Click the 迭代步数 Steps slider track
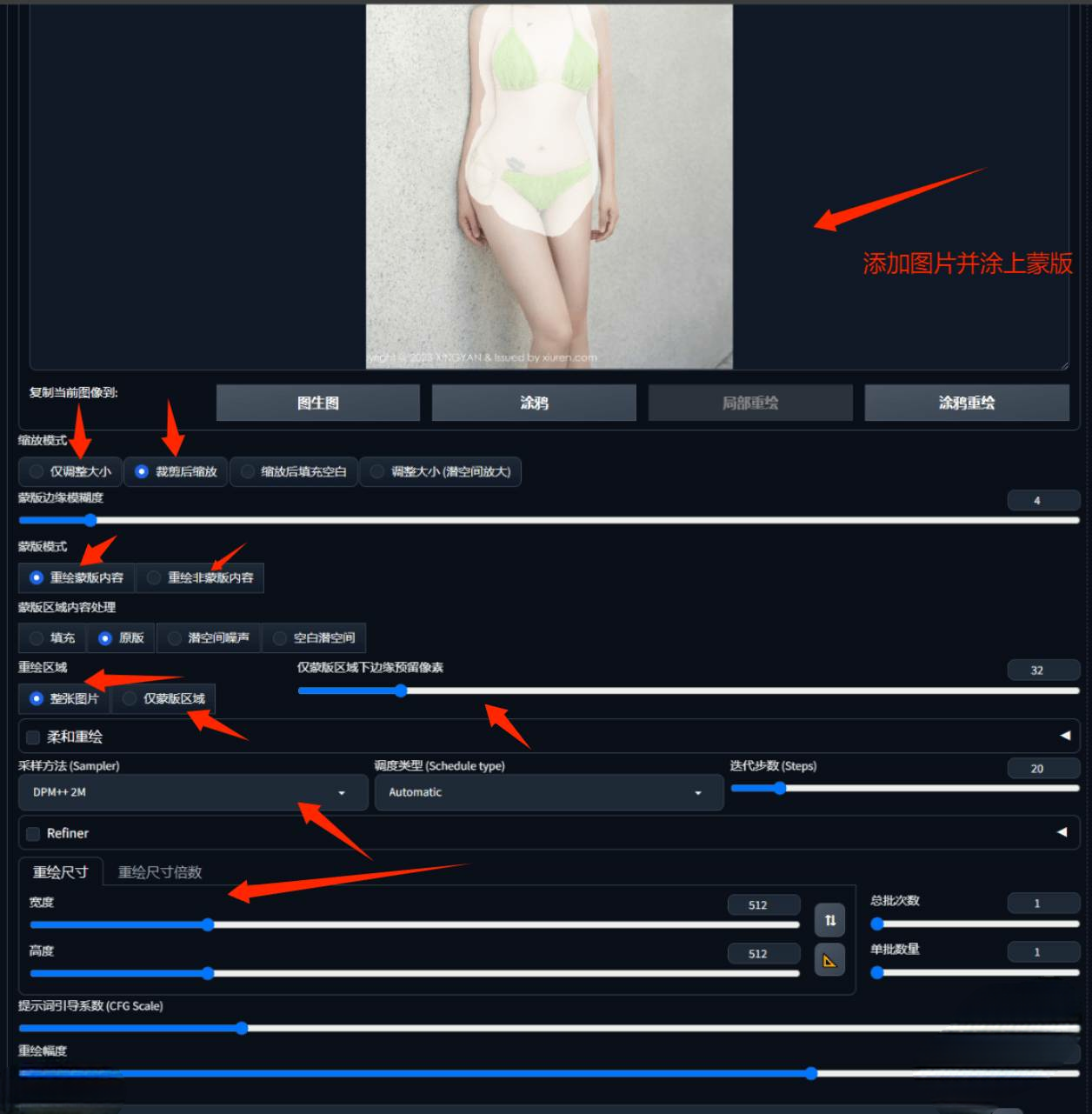 click(904, 788)
